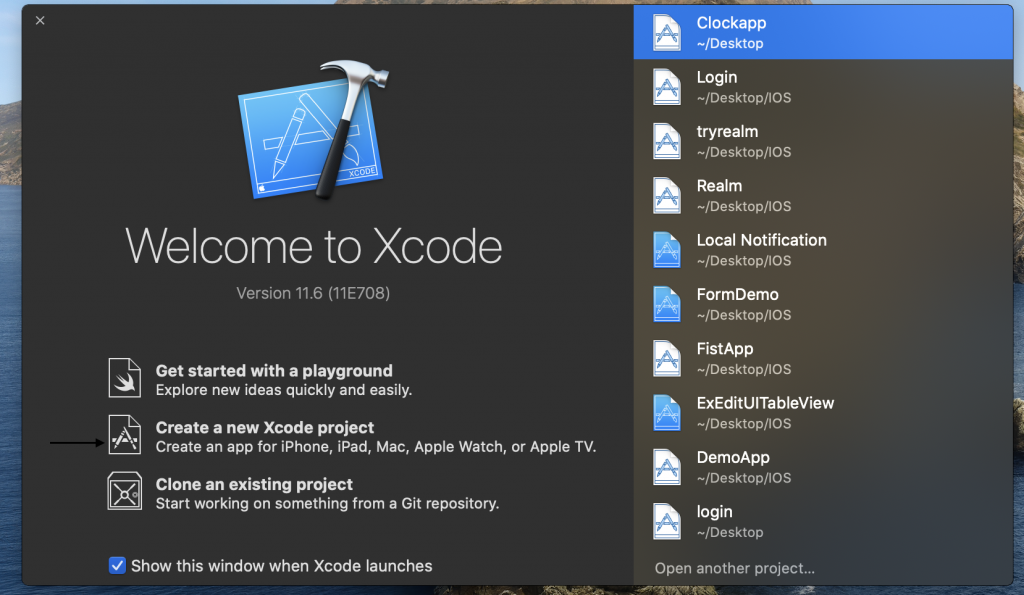The width and height of the screenshot is (1024, 595).
Task: Select the FormDemo recent project name
Action: (x=737, y=295)
